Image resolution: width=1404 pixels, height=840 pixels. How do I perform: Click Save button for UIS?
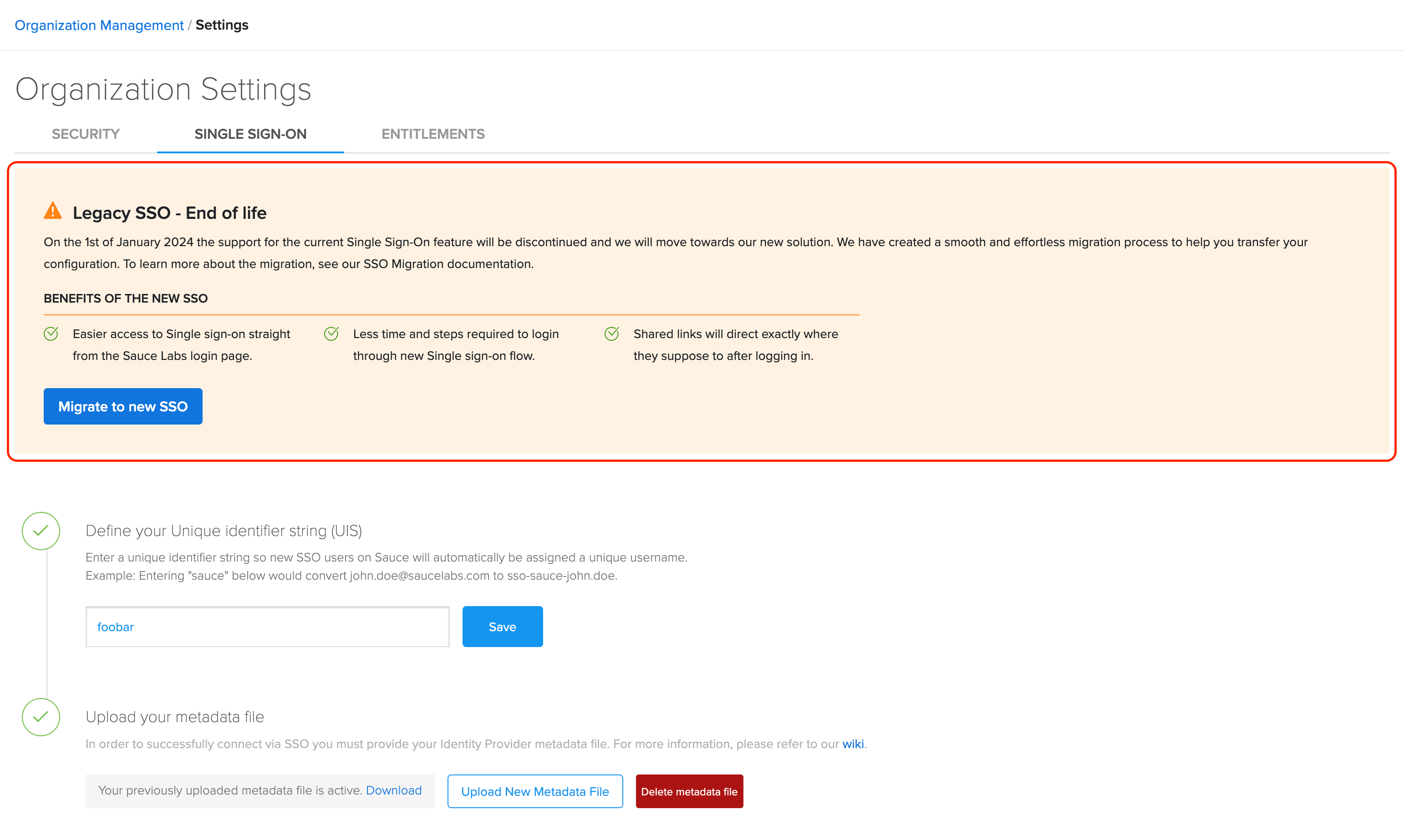pos(502,626)
